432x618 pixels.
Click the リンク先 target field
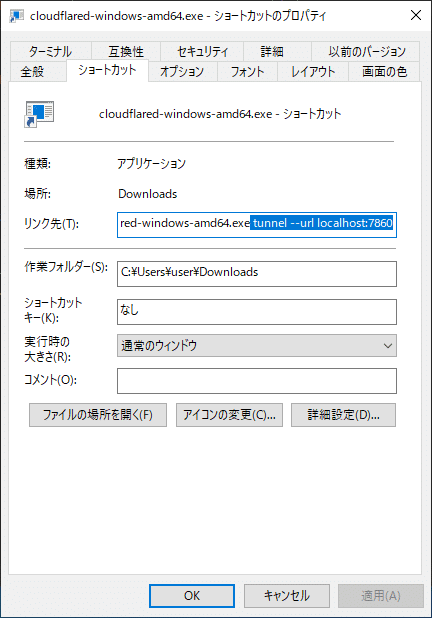click(x=257, y=225)
